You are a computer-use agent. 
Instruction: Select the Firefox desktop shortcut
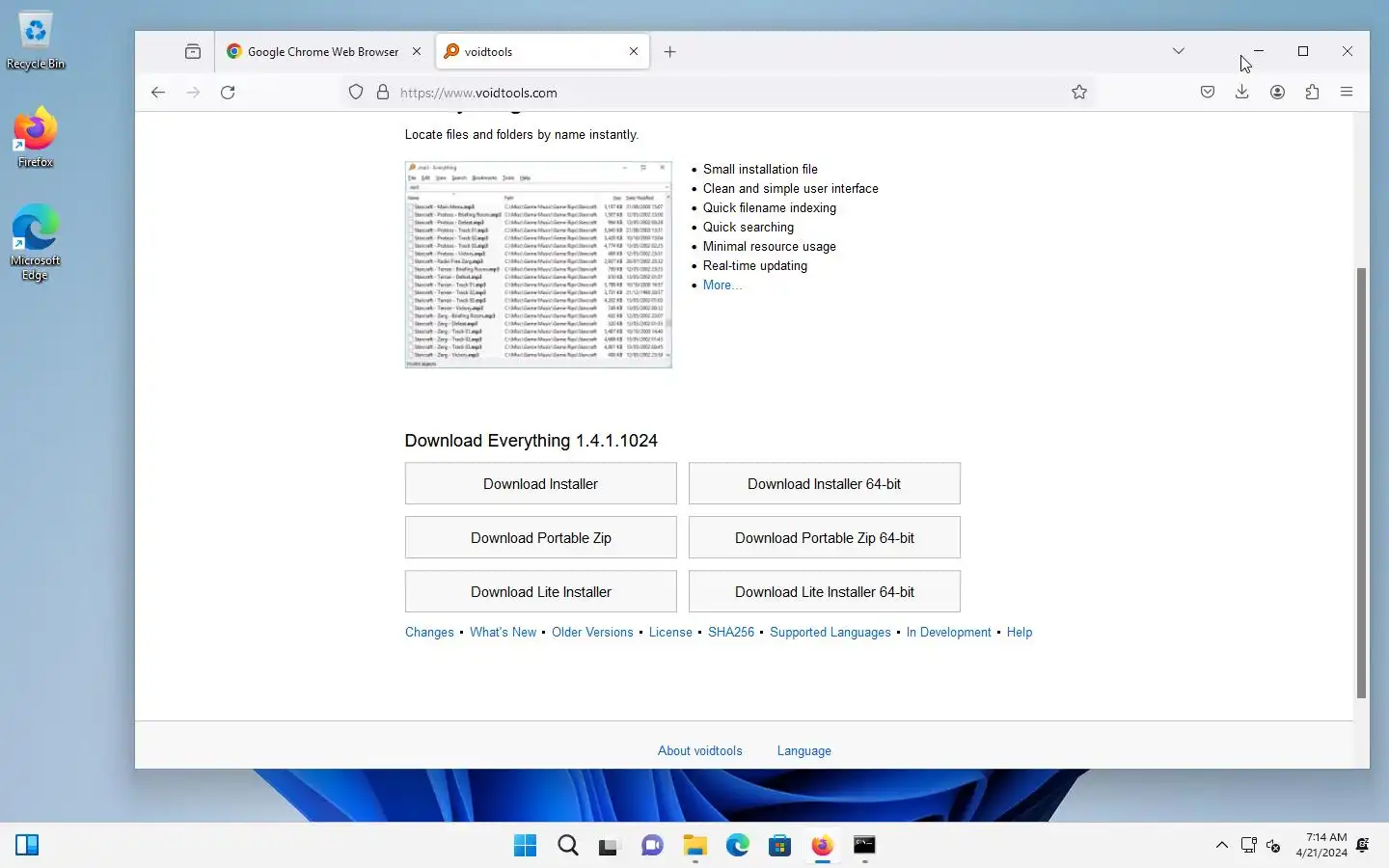(x=36, y=137)
